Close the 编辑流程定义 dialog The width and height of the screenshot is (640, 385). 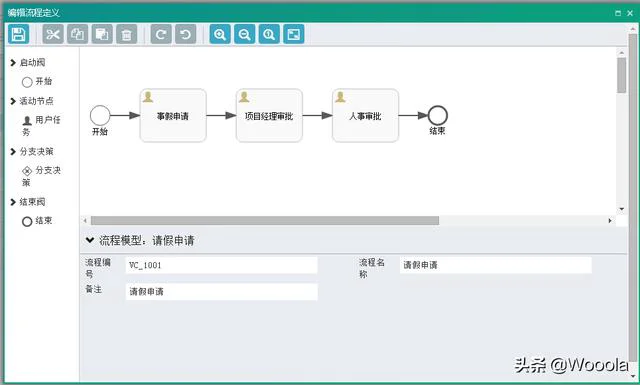click(x=630, y=13)
